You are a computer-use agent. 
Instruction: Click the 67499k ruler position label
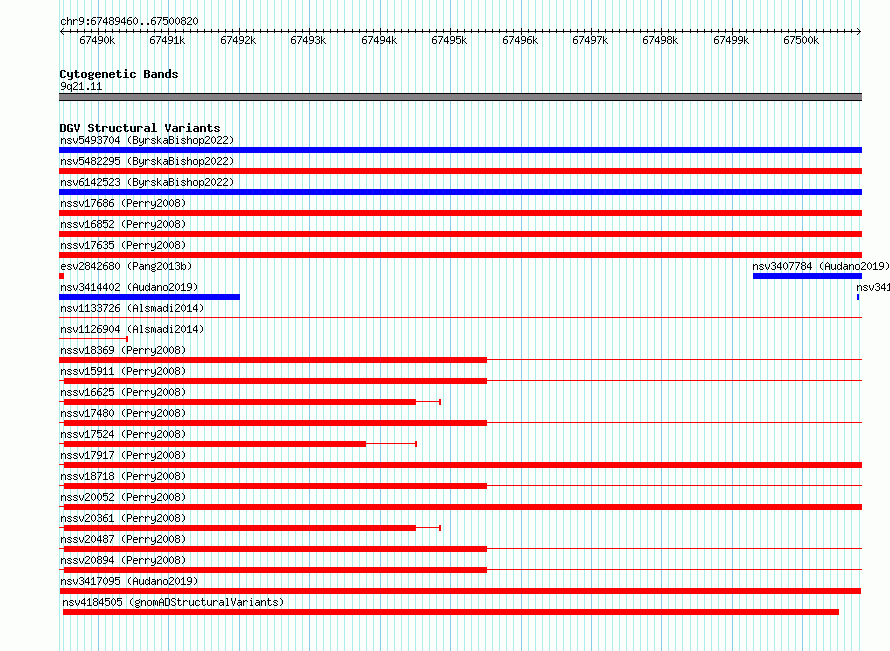(731, 40)
